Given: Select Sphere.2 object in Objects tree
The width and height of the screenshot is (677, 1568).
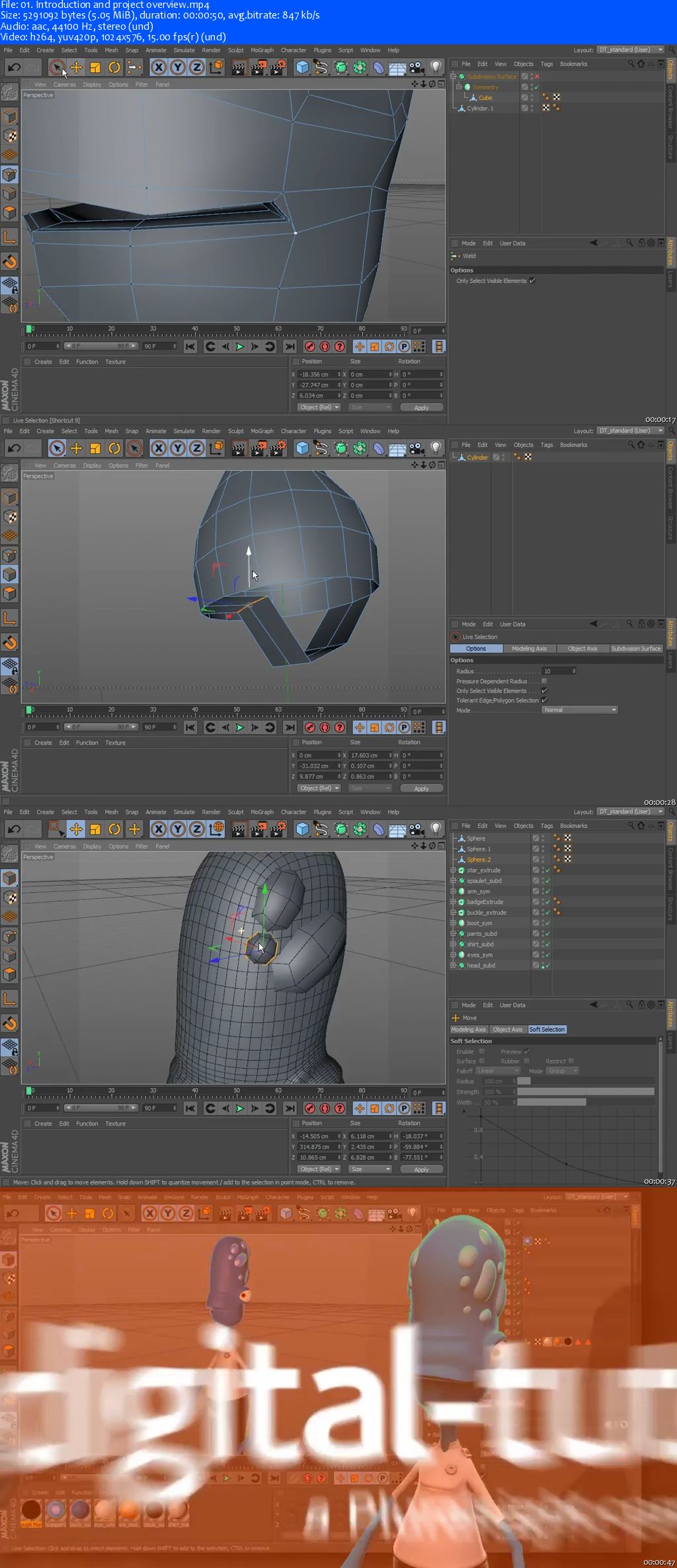Looking at the screenshot, I should (x=479, y=860).
